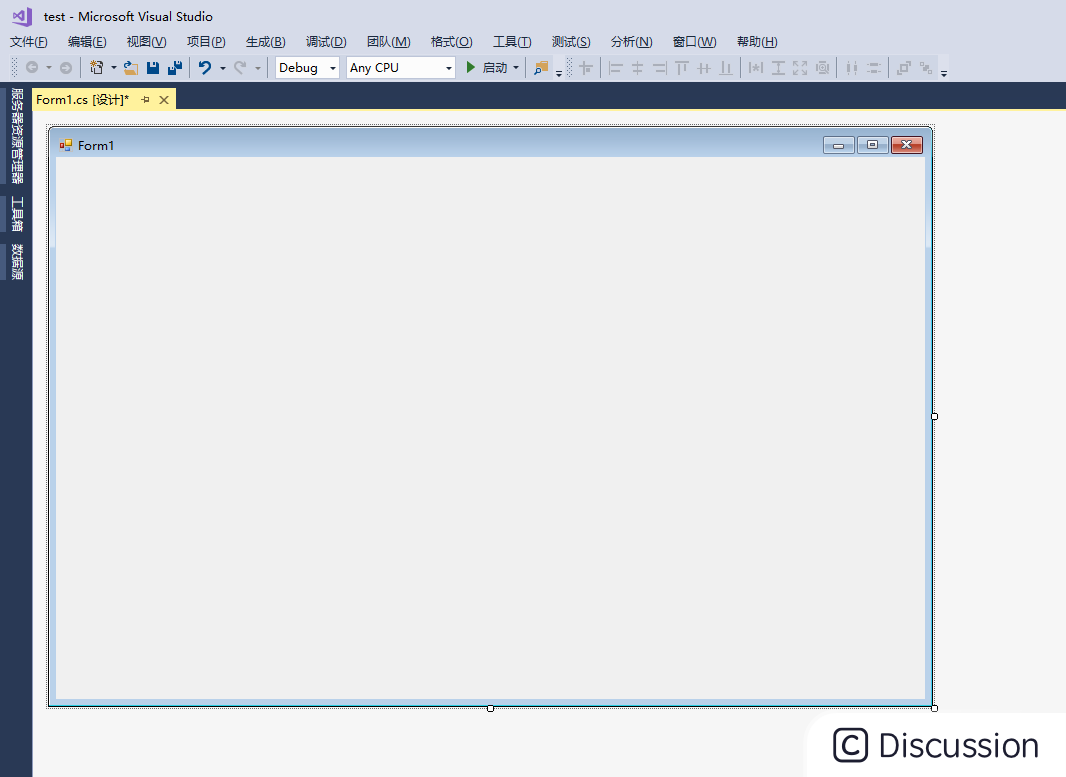Click the Bring to Front icon
Image resolution: width=1066 pixels, height=777 pixels.
[904, 68]
